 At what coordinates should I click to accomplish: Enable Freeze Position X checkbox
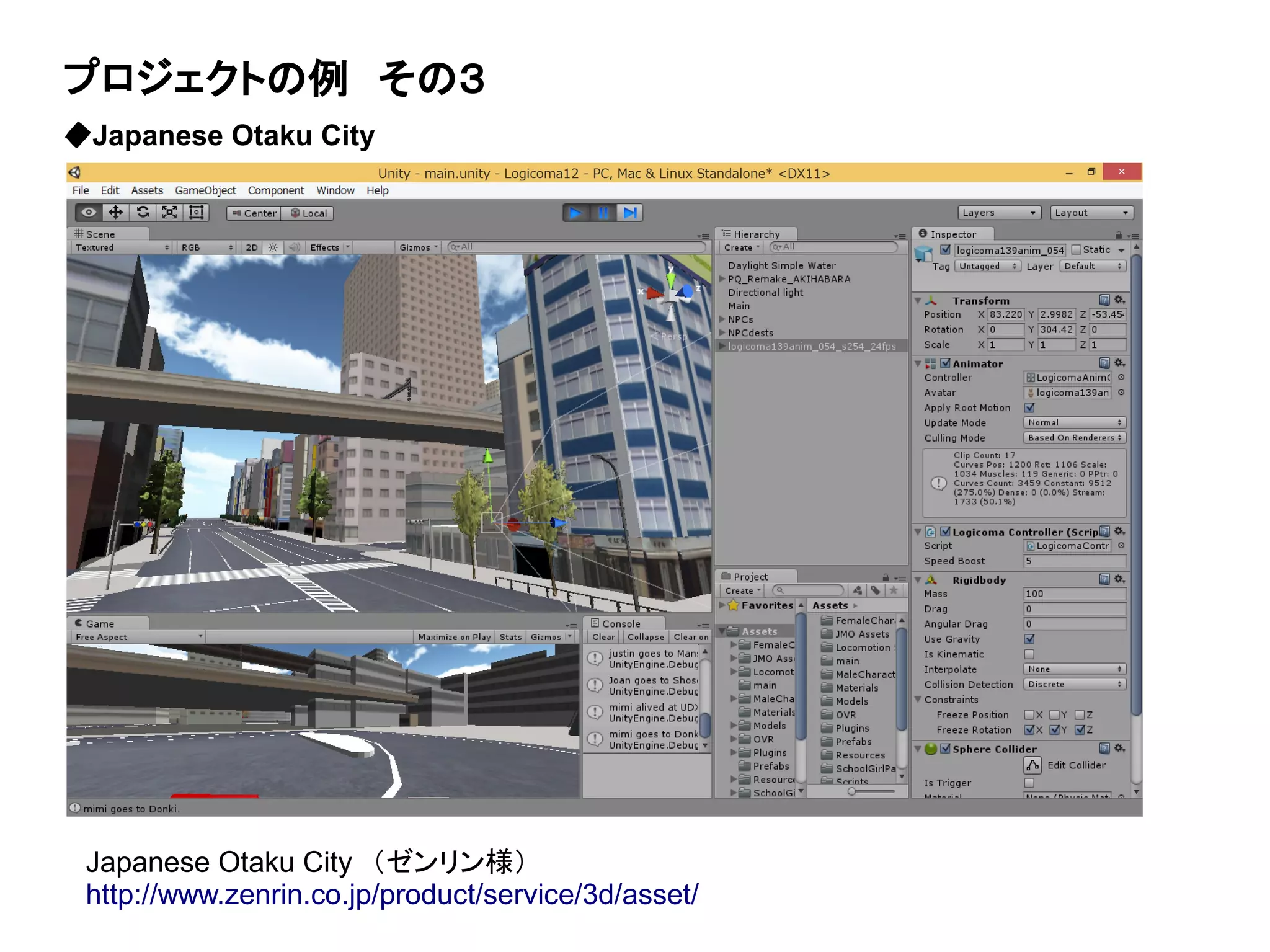(x=1029, y=715)
